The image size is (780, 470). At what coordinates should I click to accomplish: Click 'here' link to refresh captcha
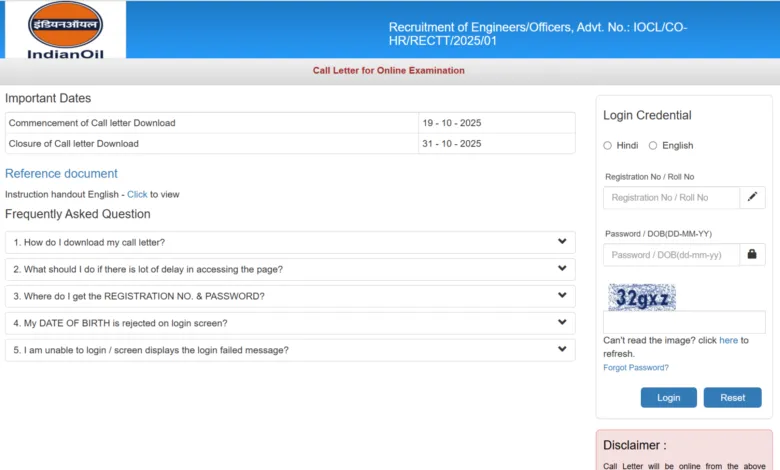click(728, 340)
